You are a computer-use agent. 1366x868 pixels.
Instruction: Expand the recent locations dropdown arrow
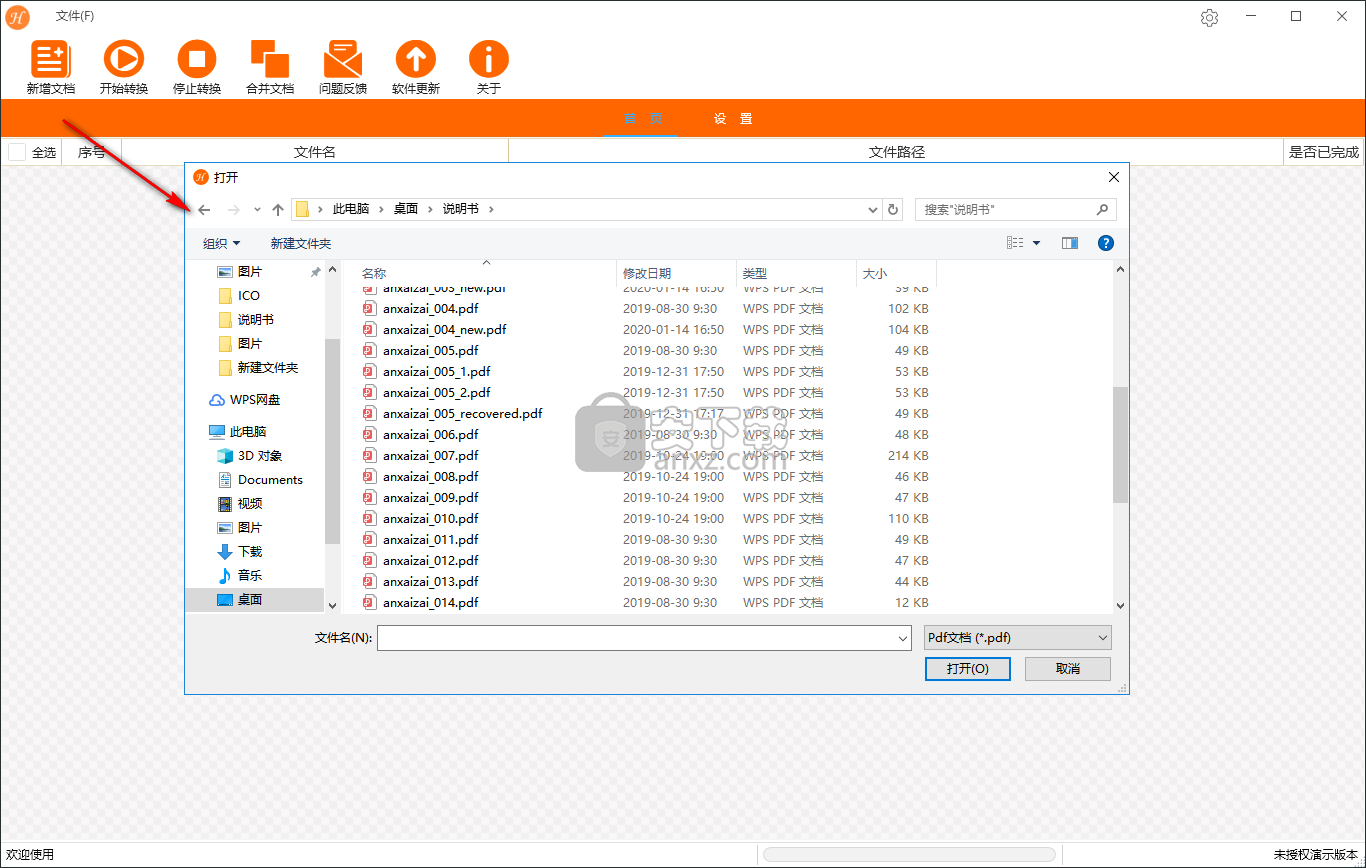tap(257, 210)
